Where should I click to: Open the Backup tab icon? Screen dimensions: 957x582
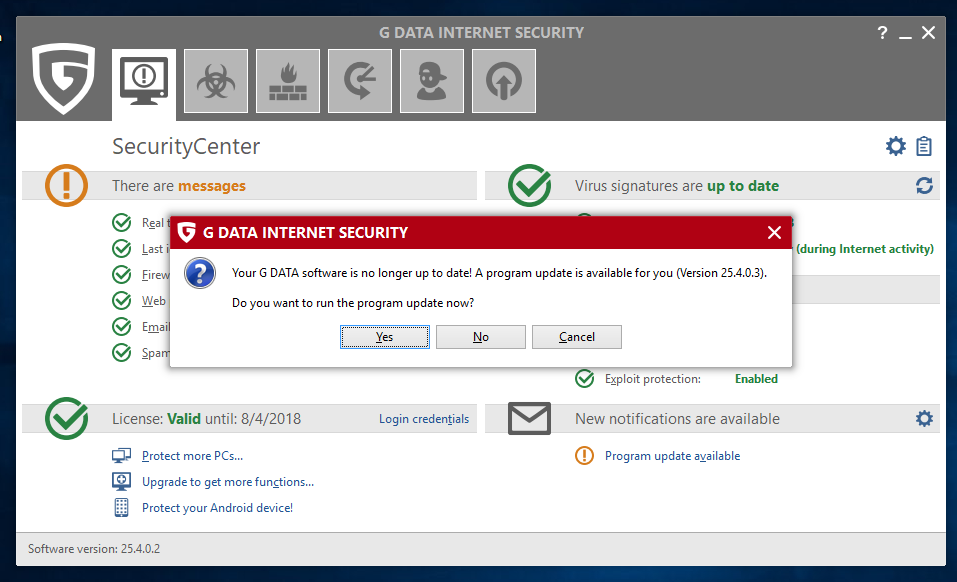(x=360, y=82)
